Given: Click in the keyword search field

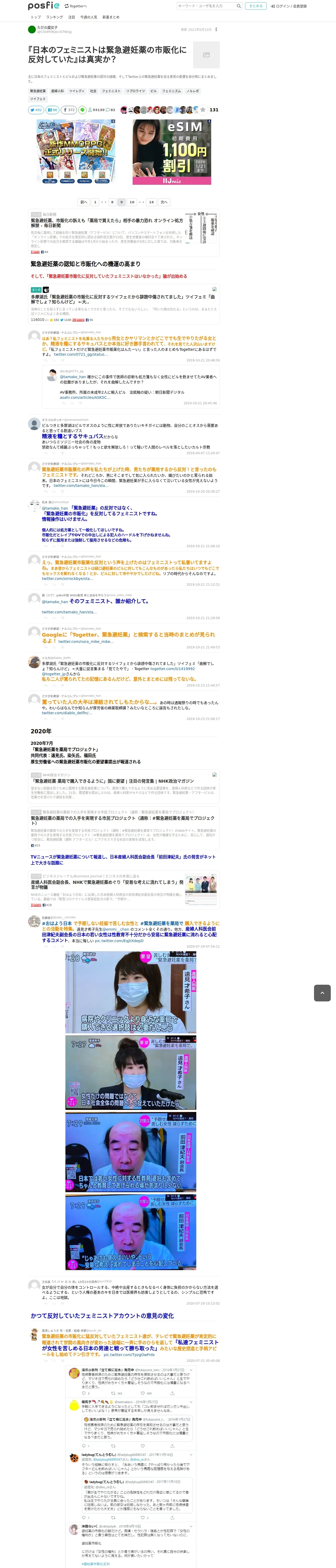Looking at the screenshot, I should (207, 6).
